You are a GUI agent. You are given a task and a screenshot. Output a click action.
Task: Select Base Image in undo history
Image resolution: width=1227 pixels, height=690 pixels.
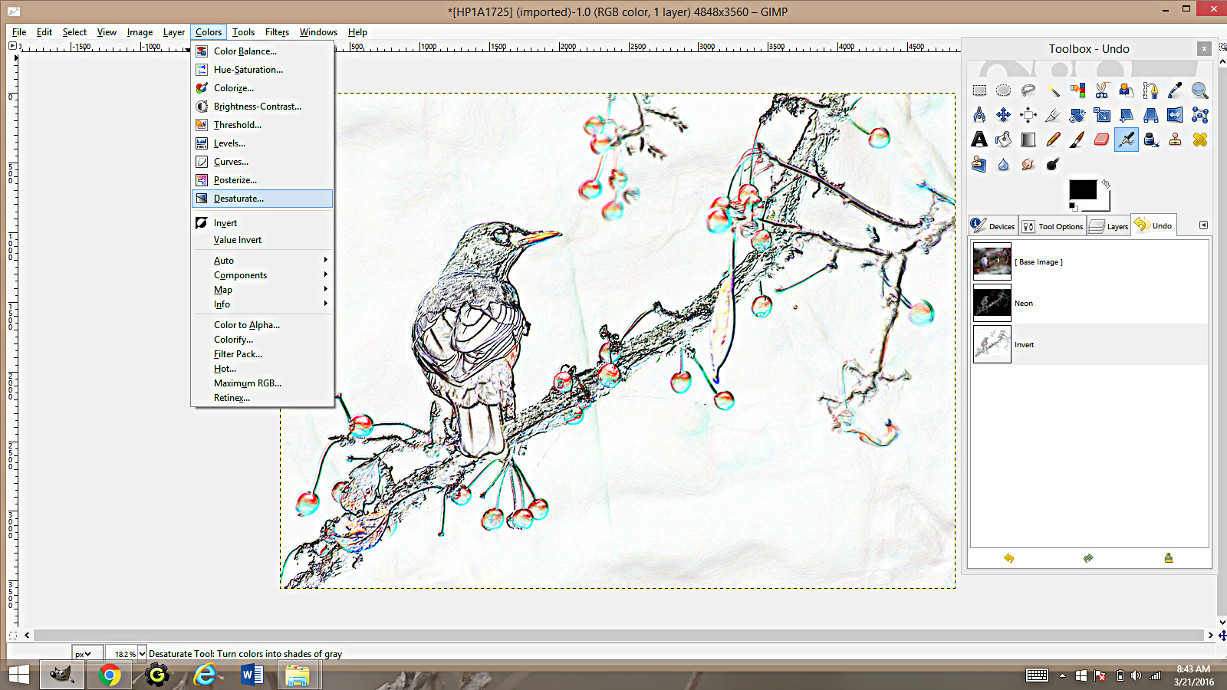pos(1090,261)
